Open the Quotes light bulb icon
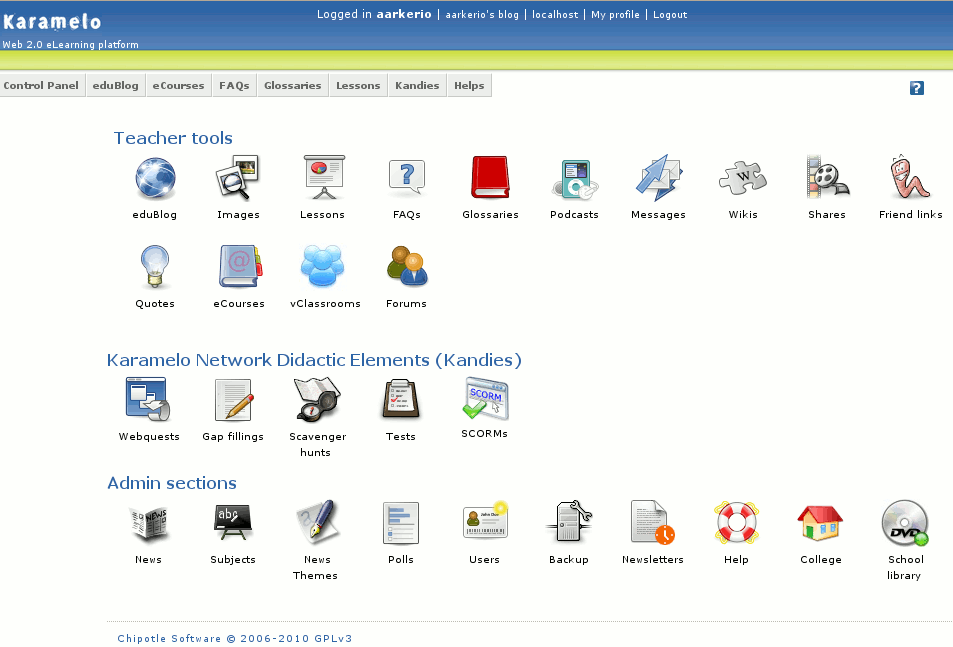 [x=154, y=267]
